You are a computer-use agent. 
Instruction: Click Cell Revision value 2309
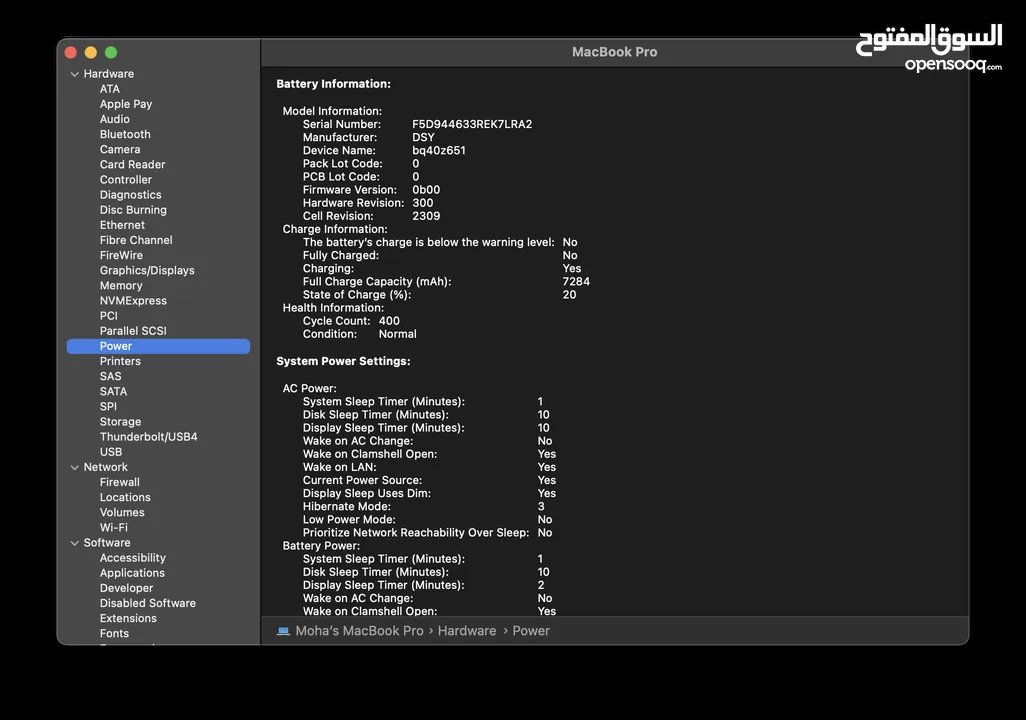click(x=426, y=216)
